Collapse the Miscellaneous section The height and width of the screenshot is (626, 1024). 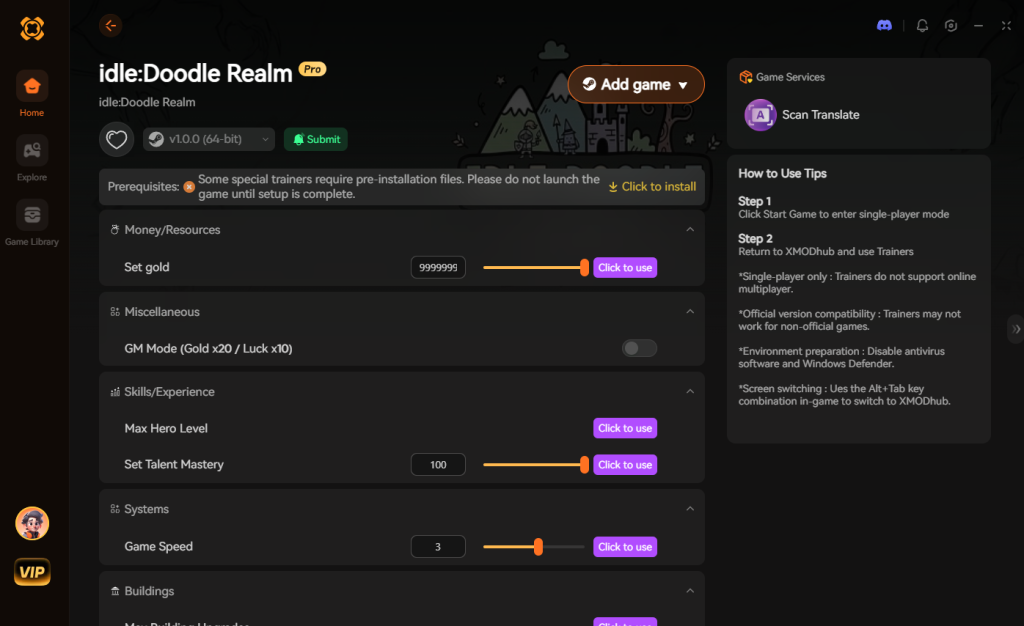(x=690, y=312)
